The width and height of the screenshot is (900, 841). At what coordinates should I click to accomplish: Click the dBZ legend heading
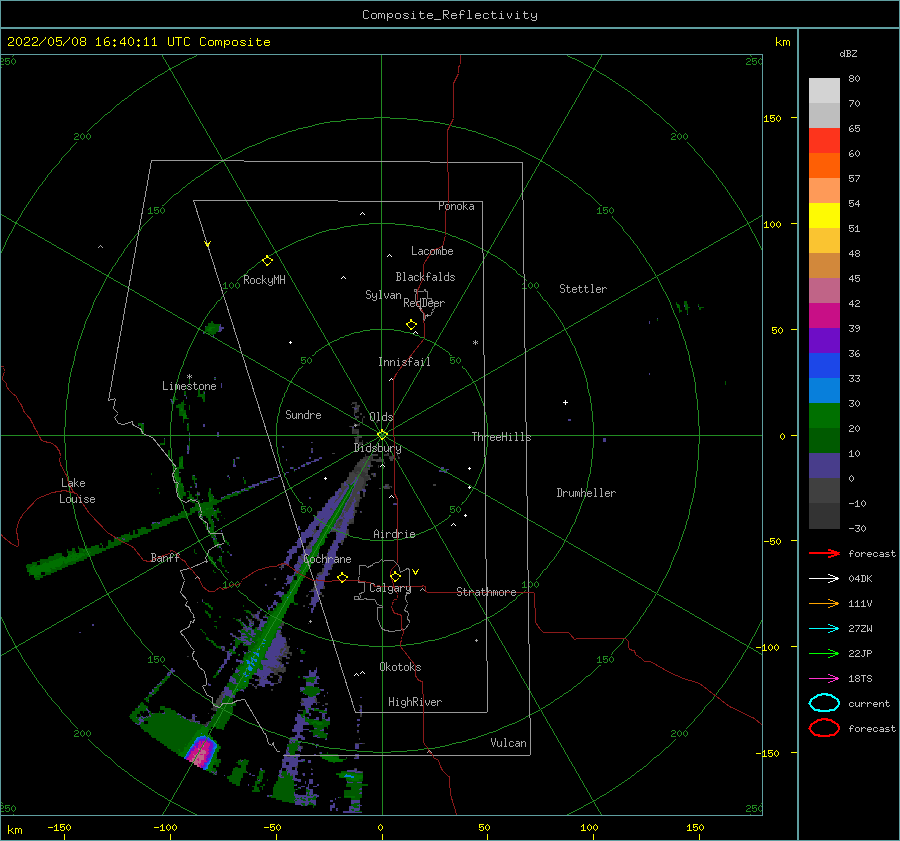click(848, 53)
